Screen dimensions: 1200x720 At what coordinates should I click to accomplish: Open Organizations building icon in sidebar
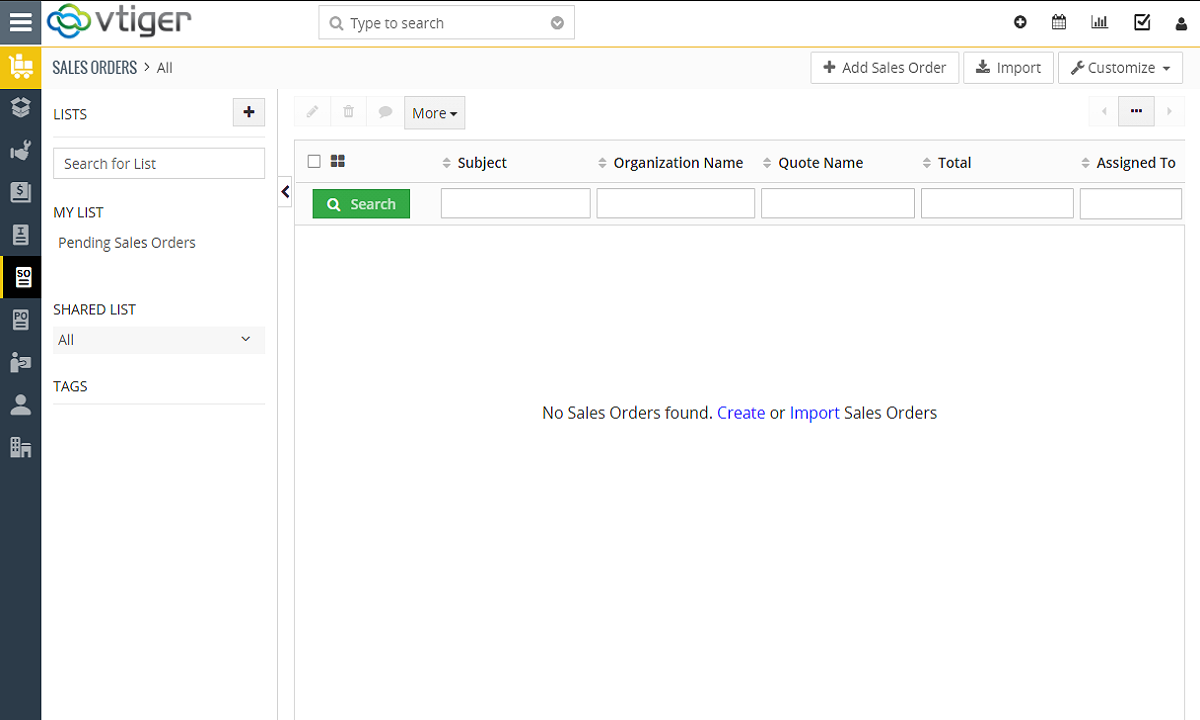(x=21, y=447)
